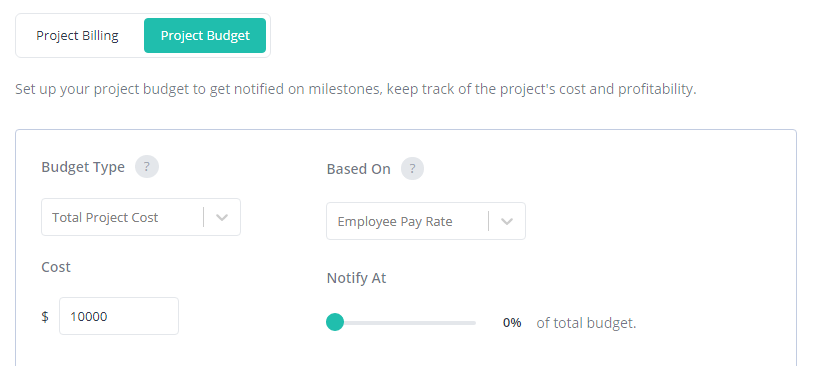This screenshot has width=813, height=366.
Task: Click the Budget Type label
Action: click(x=83, y=167)
